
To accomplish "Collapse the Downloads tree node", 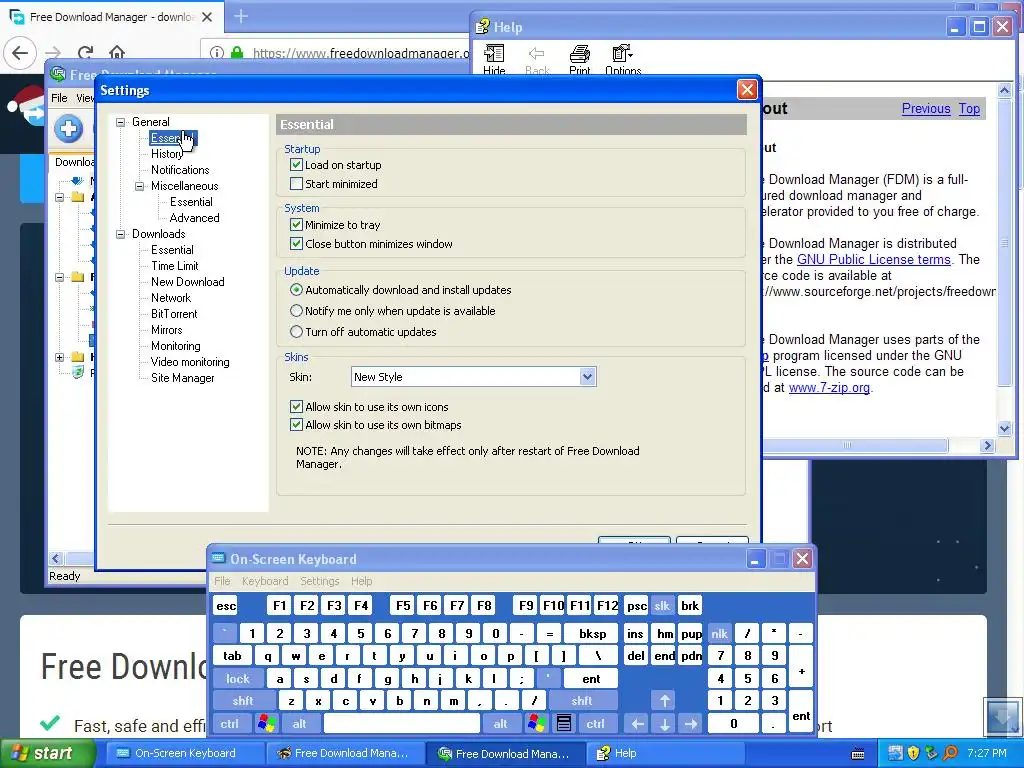I will (x=121, y=234).
